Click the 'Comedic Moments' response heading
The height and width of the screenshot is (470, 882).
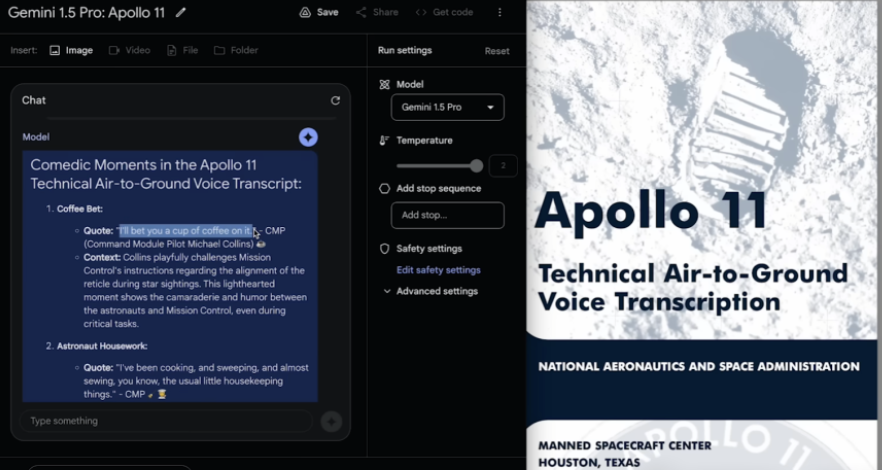[166, 174]
